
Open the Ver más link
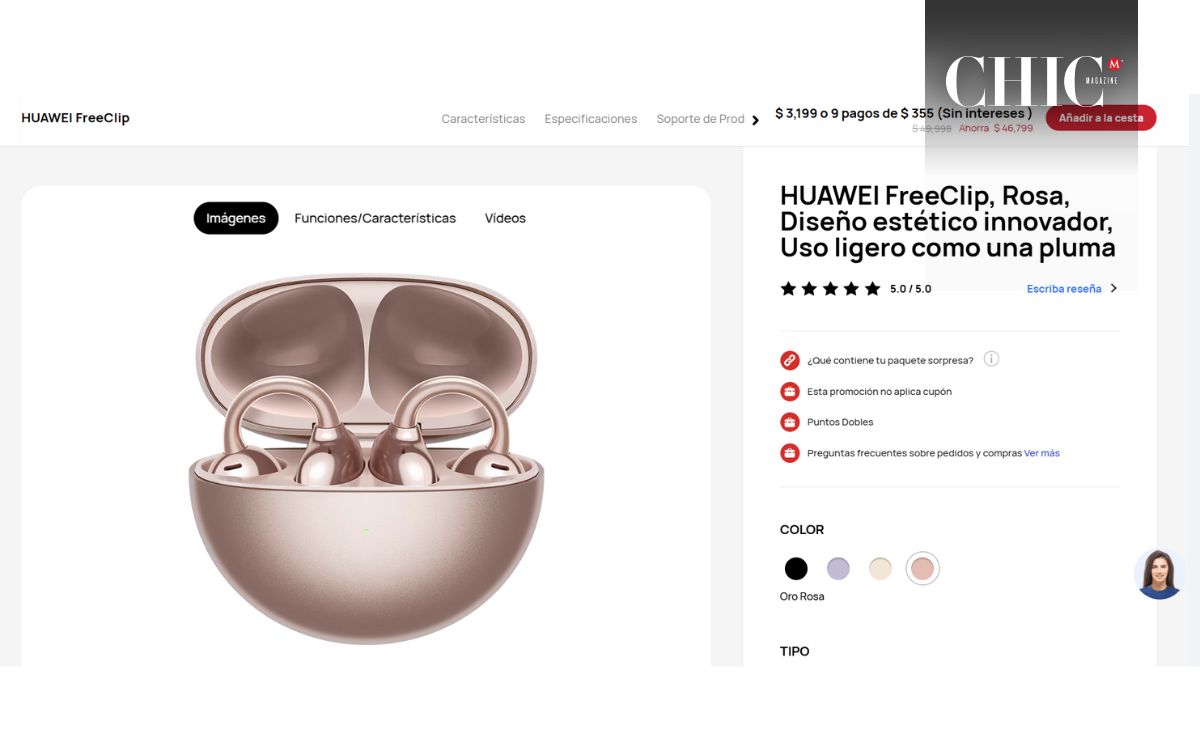[1042, 453]
